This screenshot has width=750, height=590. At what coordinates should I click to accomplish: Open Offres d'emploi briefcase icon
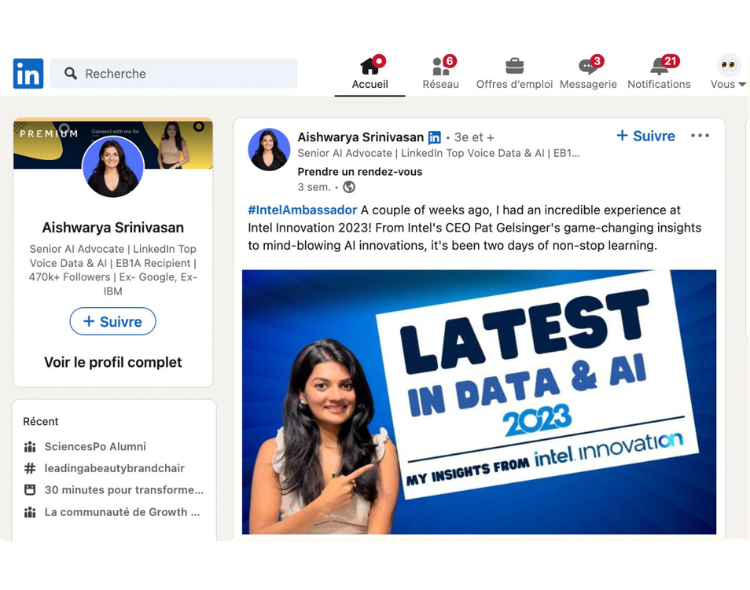pyautogui.click(x=514, y=67)
